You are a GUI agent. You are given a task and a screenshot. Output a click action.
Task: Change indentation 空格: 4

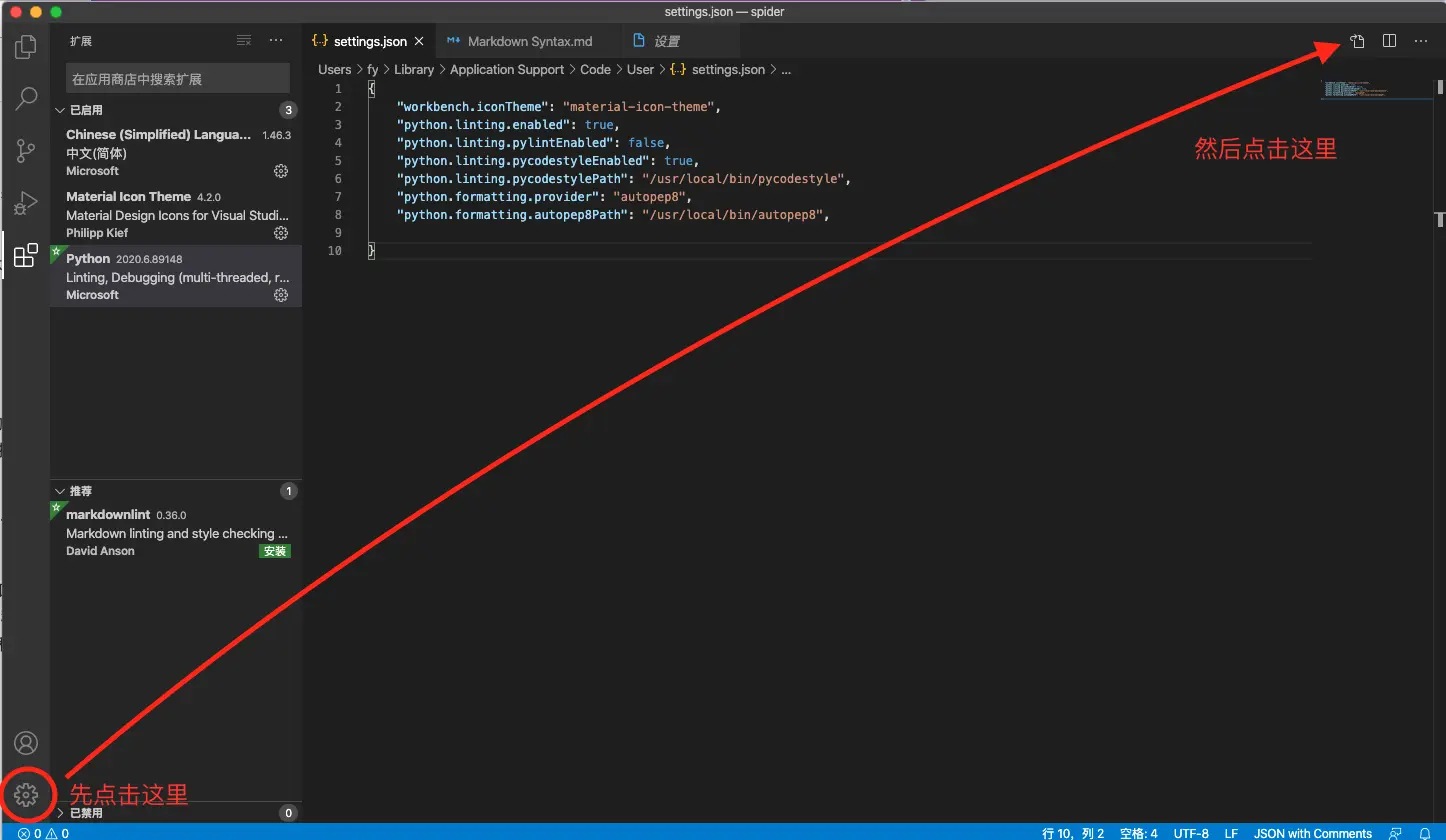[1138, 833]
